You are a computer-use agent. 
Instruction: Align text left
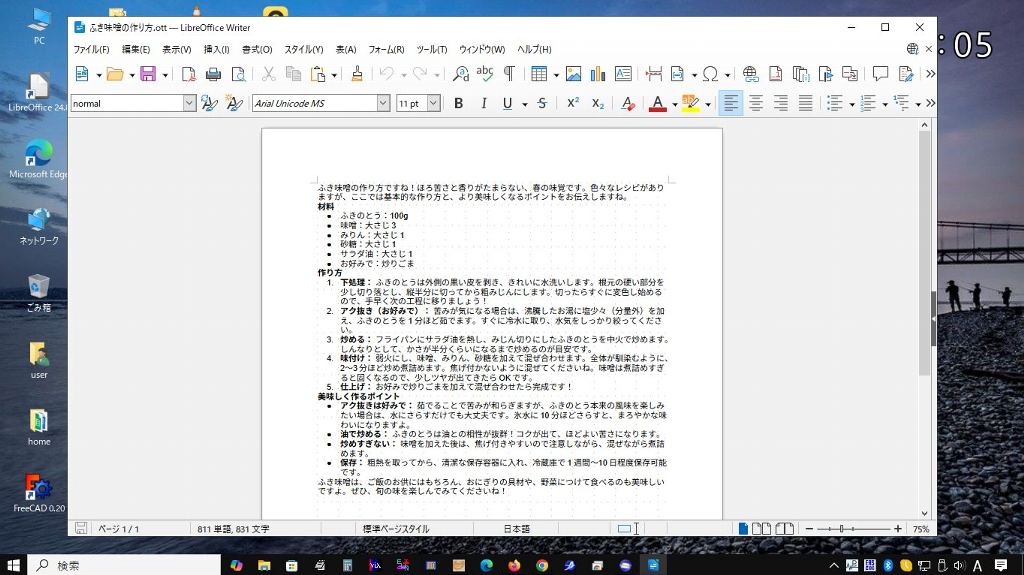click(731, 103)
